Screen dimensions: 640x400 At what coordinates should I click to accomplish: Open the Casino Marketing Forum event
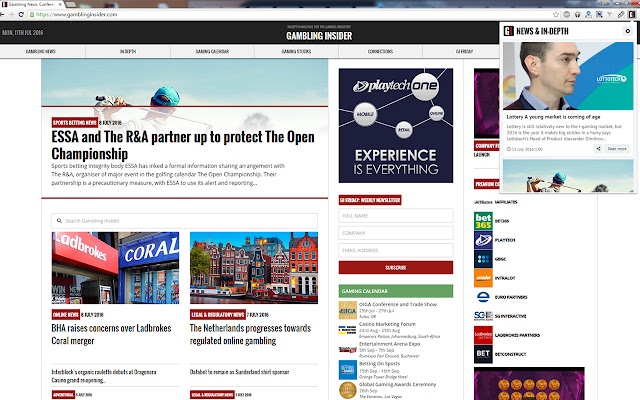pos(387,324)
